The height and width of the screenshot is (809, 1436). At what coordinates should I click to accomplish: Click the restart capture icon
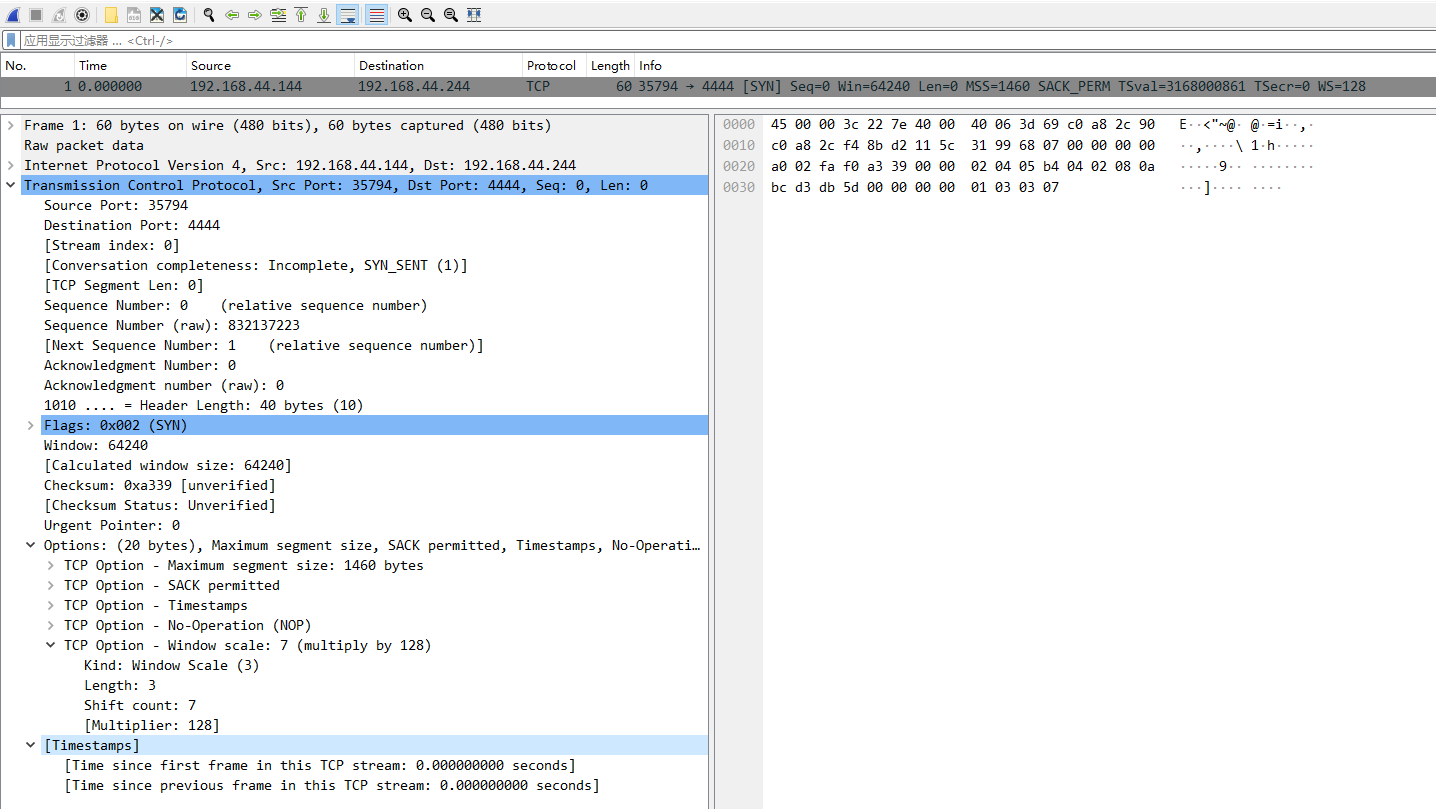coord(59,15)
